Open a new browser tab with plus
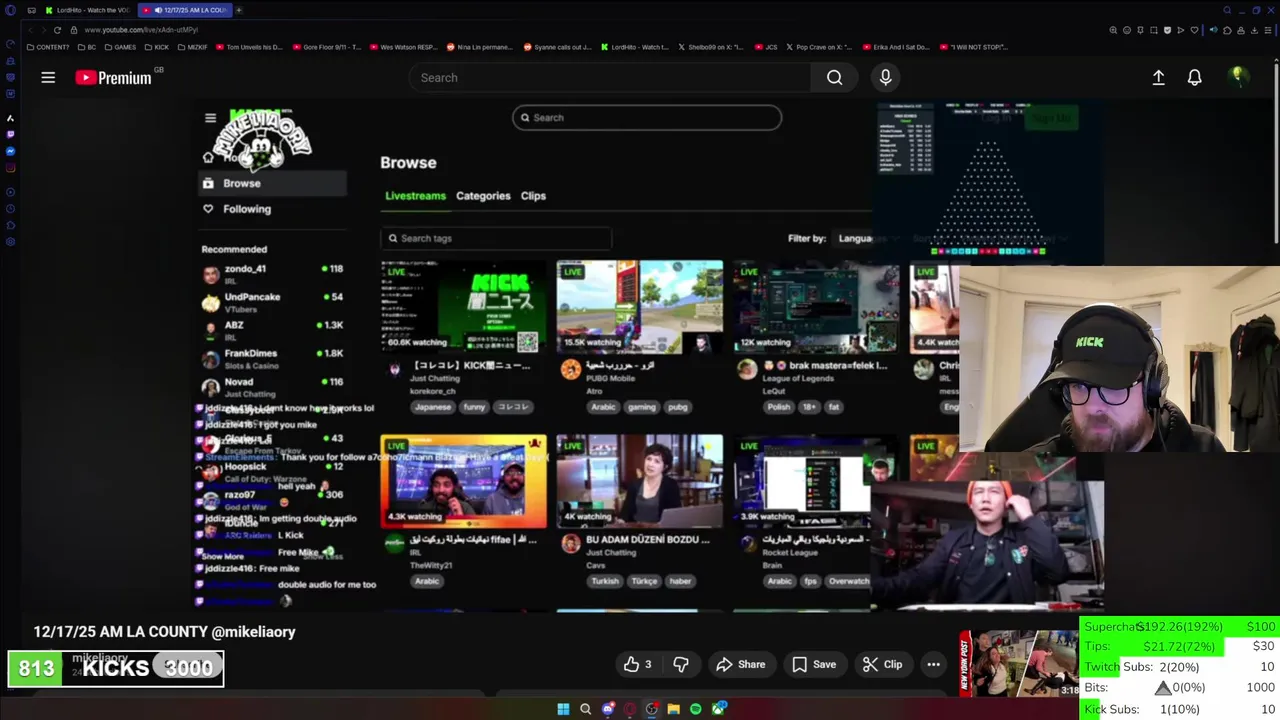 coord(239,10)
